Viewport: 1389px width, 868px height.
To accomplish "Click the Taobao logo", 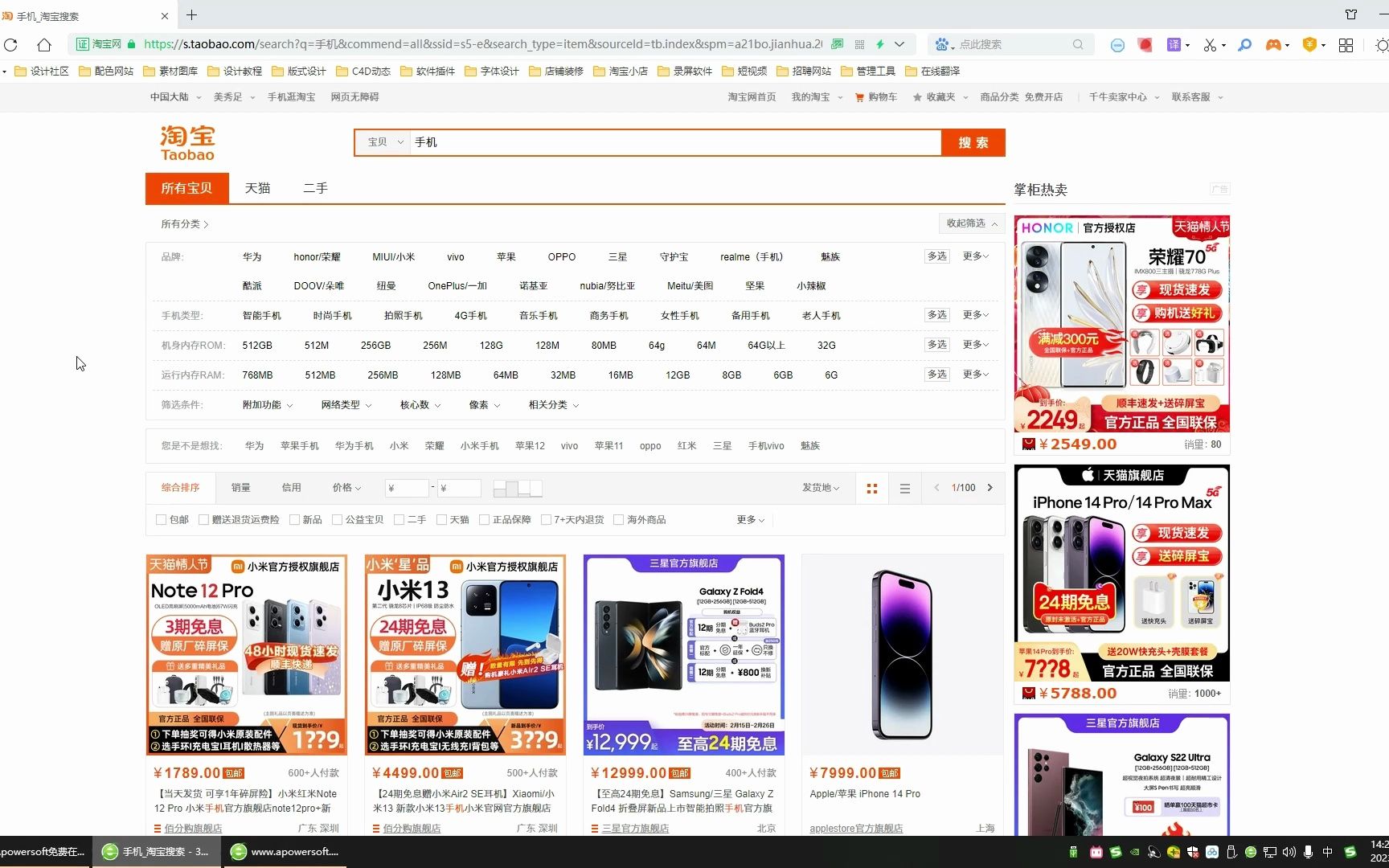I will pyautogui.click(x=187, y=143).
